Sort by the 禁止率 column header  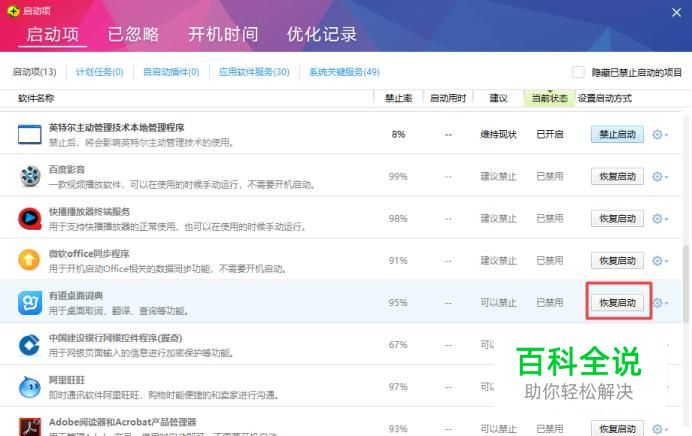coord(399,98)
